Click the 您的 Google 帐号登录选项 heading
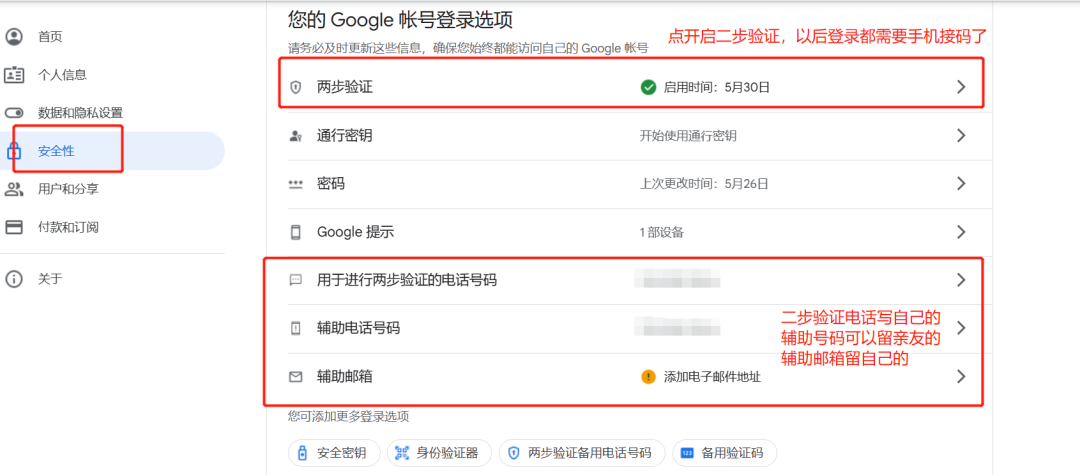The width and height of the screenshot is (1080, 475). (x=400, y=20)
